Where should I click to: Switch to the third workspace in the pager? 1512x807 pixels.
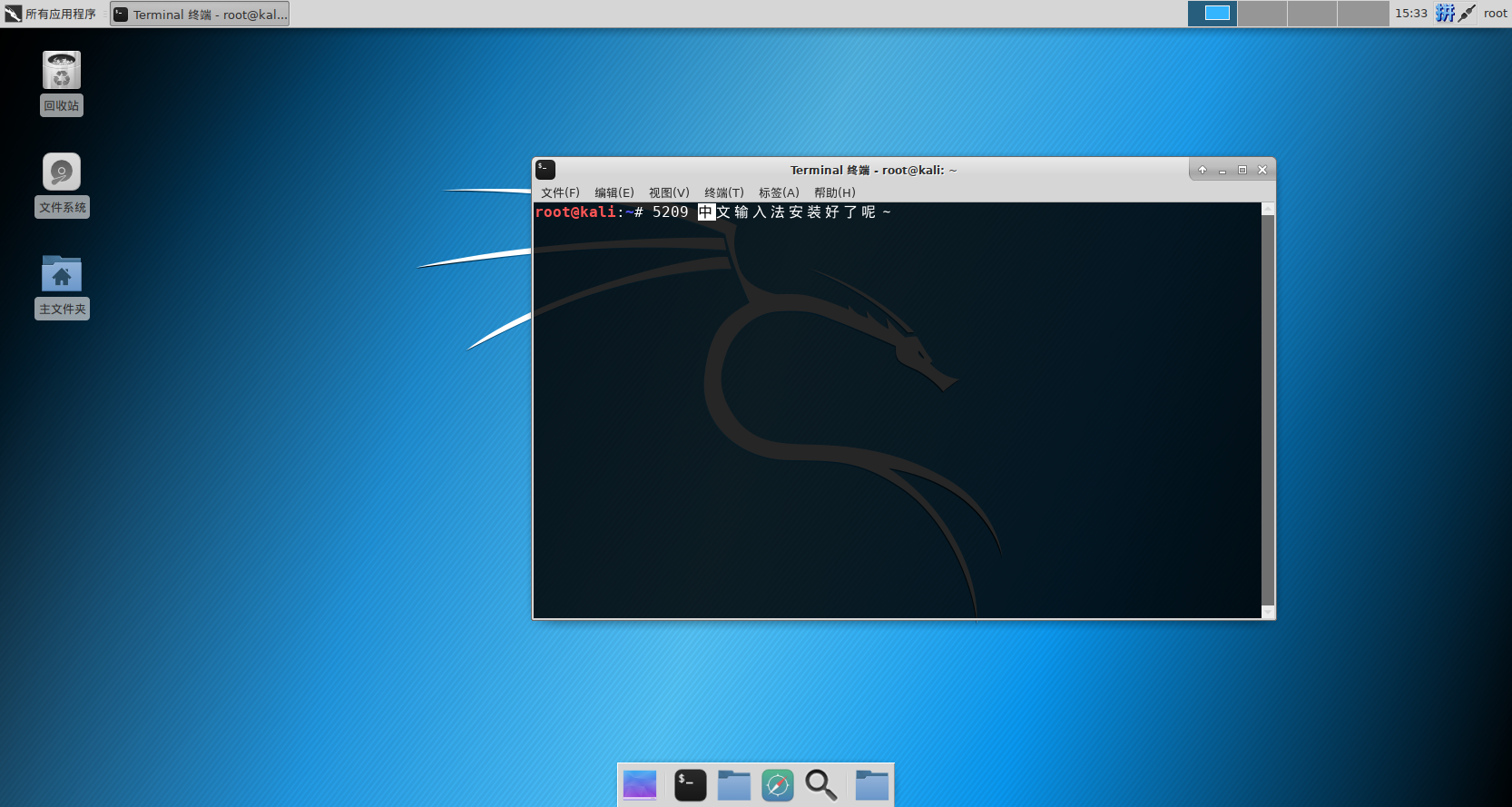click(1312, 13)
